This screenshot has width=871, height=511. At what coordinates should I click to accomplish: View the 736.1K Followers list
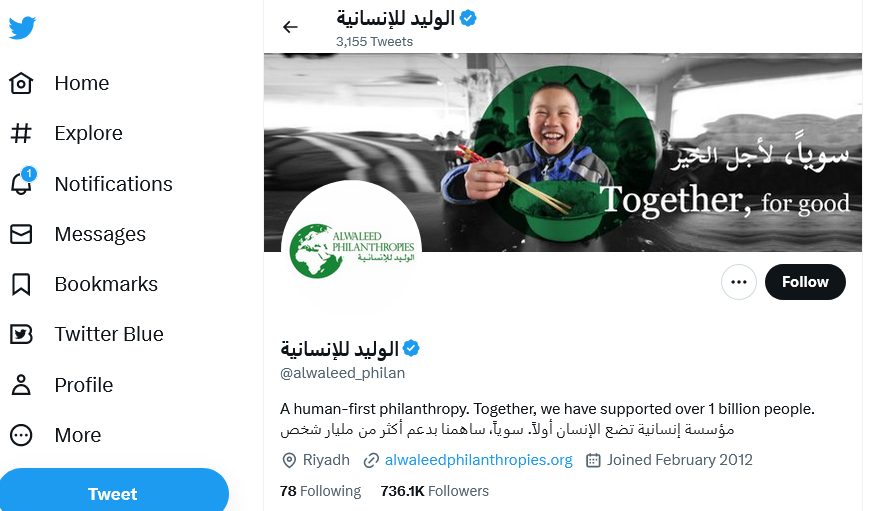tap(434, 491)
